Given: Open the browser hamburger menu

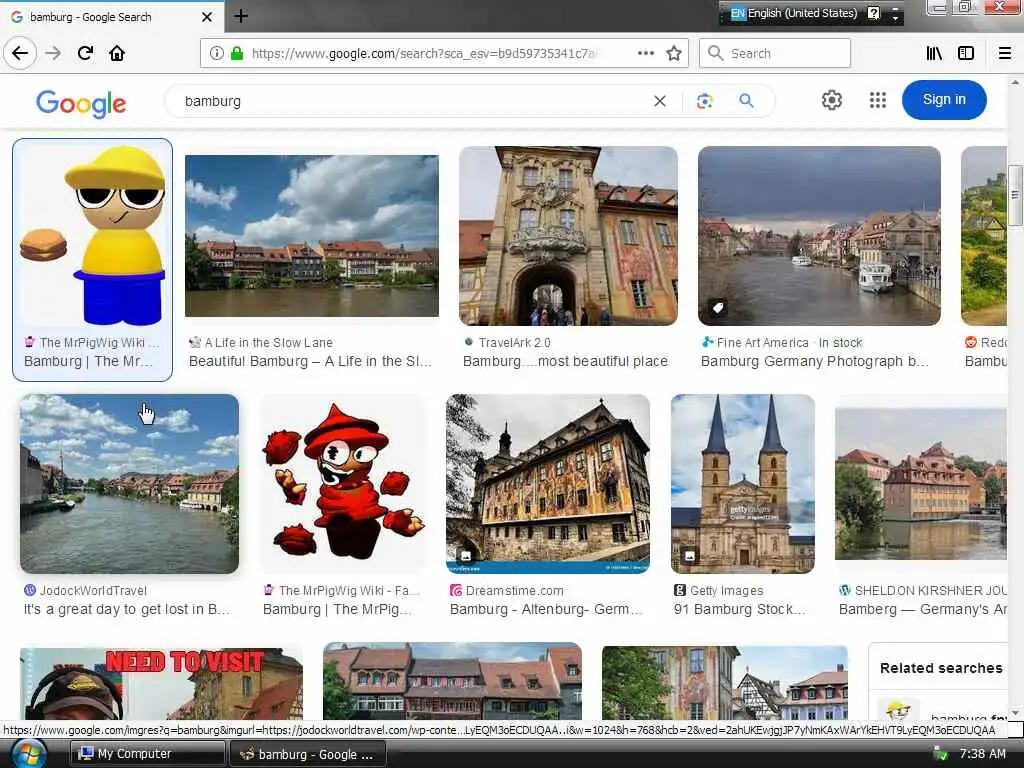Looking at the screenshot, I should (1005, 53).
